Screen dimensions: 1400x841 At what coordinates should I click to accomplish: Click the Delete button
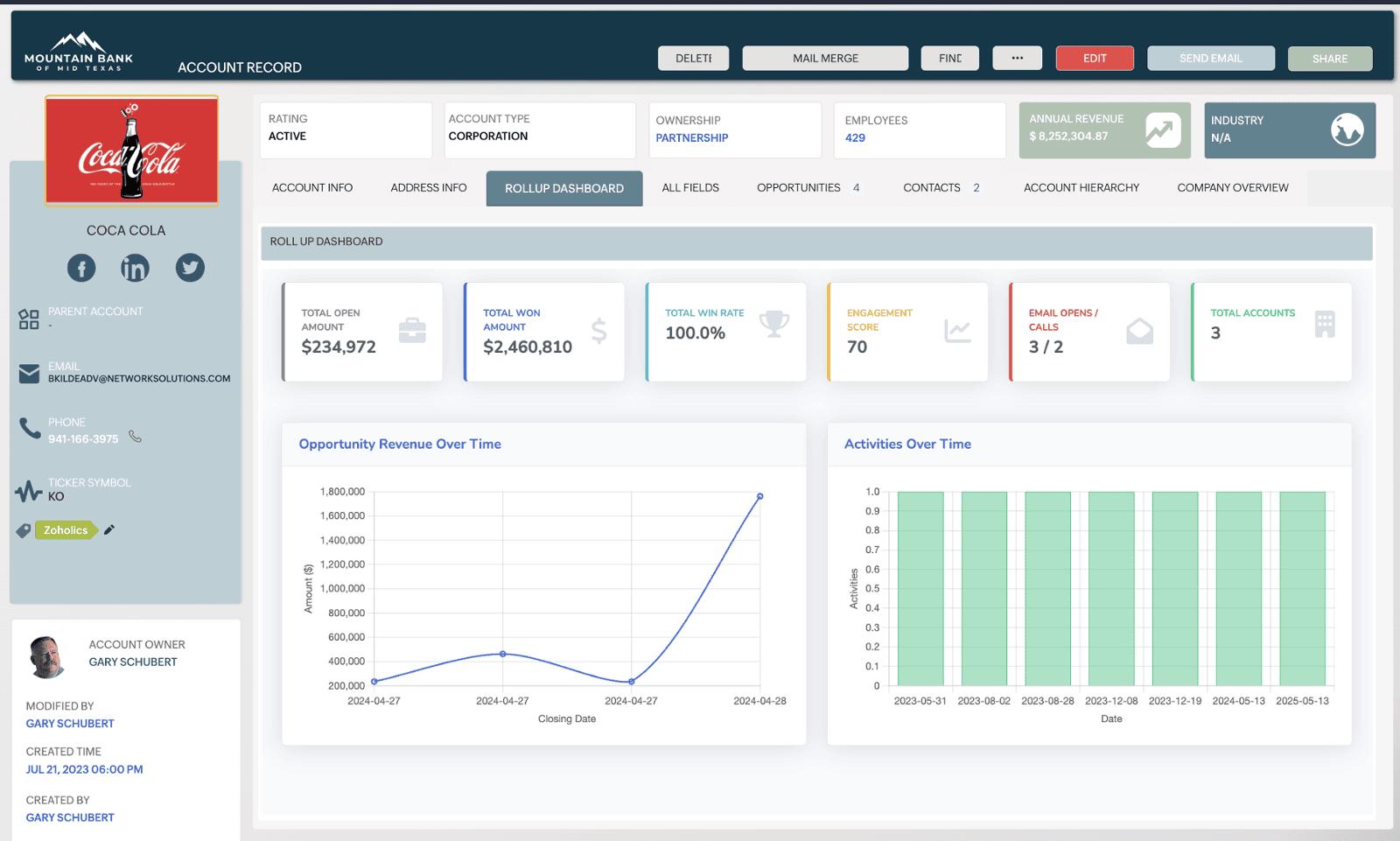(x=693, y=58)
